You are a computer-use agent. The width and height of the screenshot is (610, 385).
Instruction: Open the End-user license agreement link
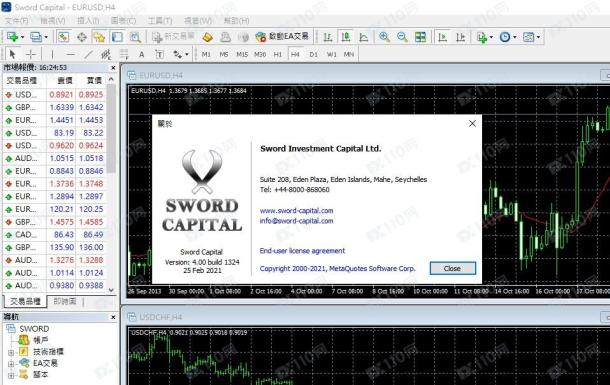pyautogui.click(x=302, y=251)
